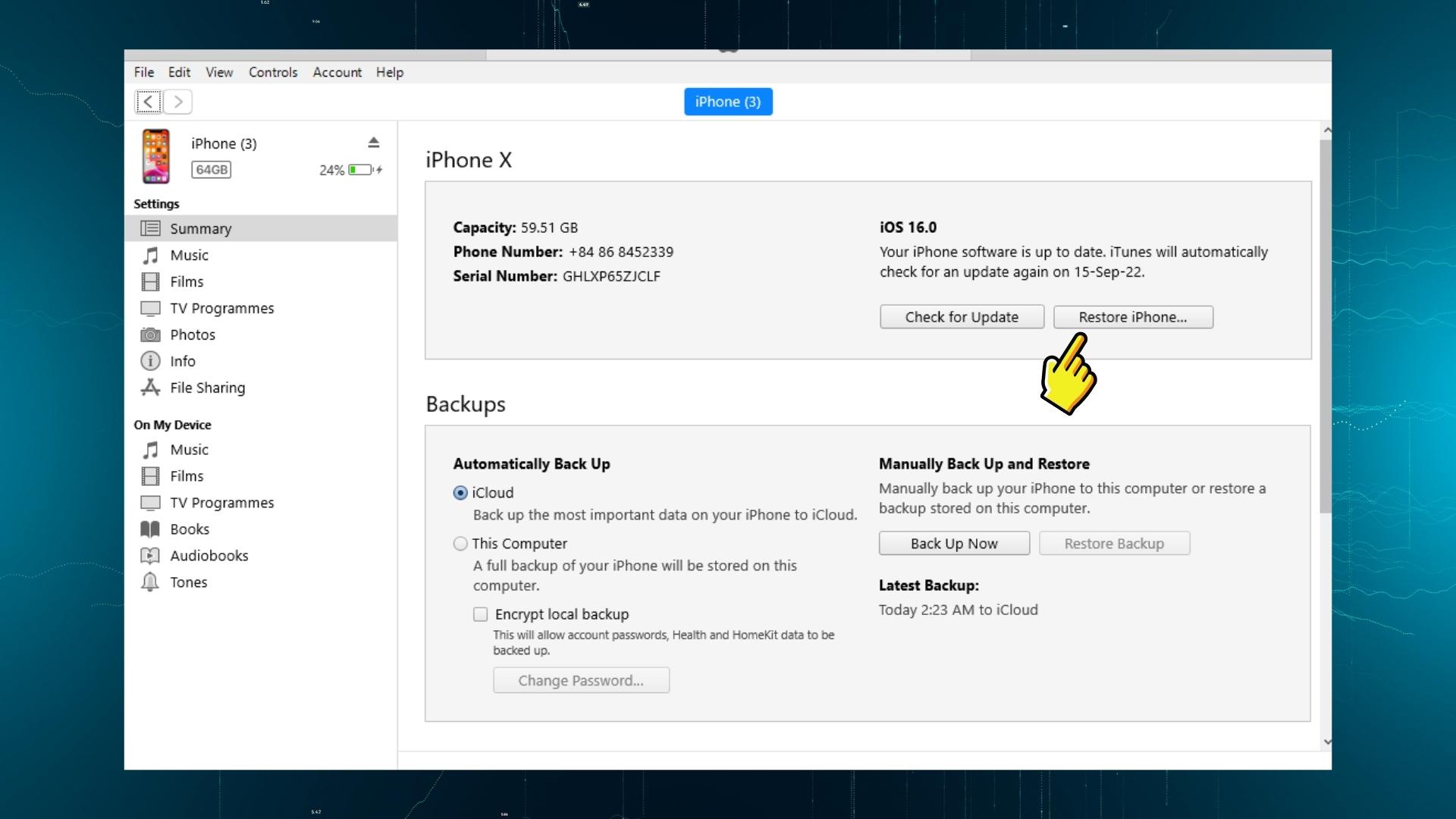Click the Music note icon under Settings
Viewport: 1456px width, 819px height.
click(150, 255)
